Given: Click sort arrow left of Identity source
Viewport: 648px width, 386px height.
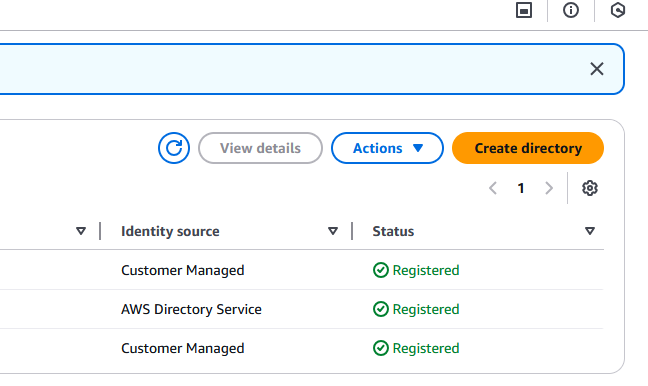Looking at the screenshot, I should [81, 231].
